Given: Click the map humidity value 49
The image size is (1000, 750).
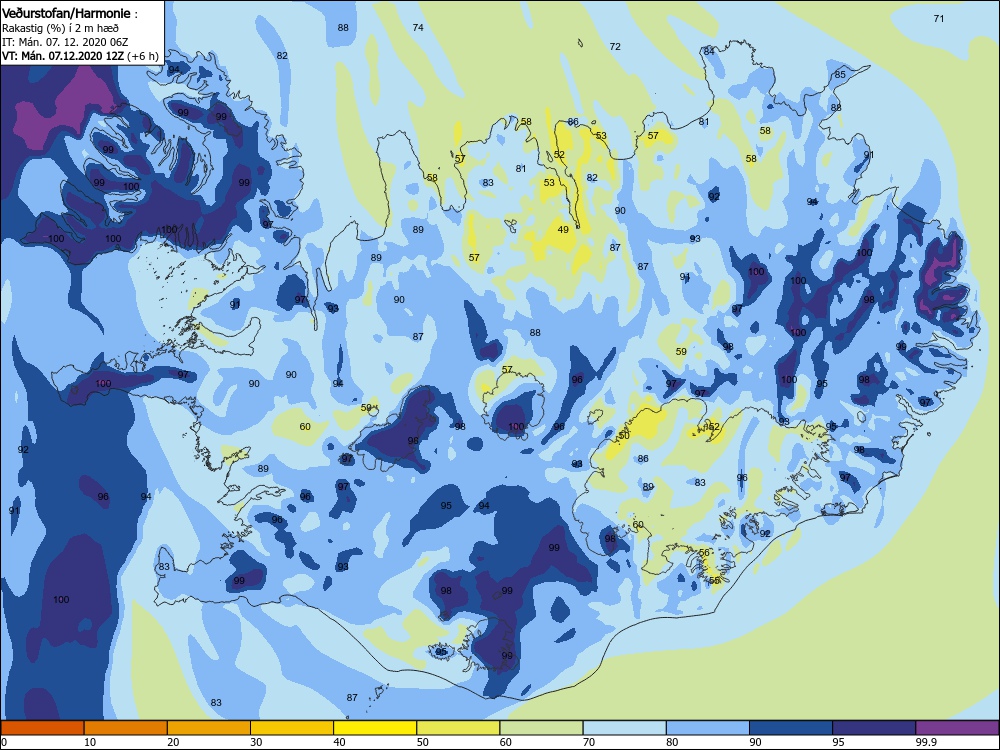Looking at the screenshot, I should [x=563, y=230].
